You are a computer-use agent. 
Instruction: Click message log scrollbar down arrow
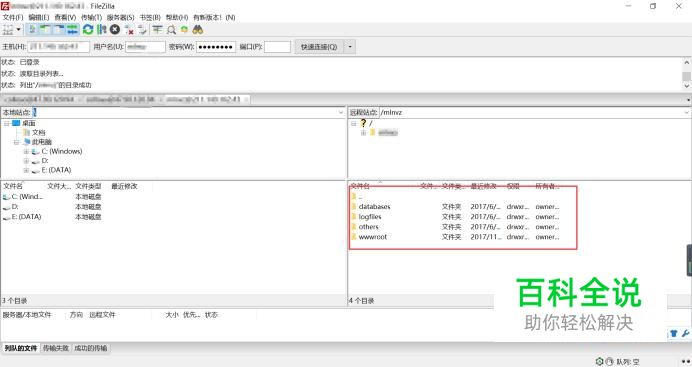(687, 86)
